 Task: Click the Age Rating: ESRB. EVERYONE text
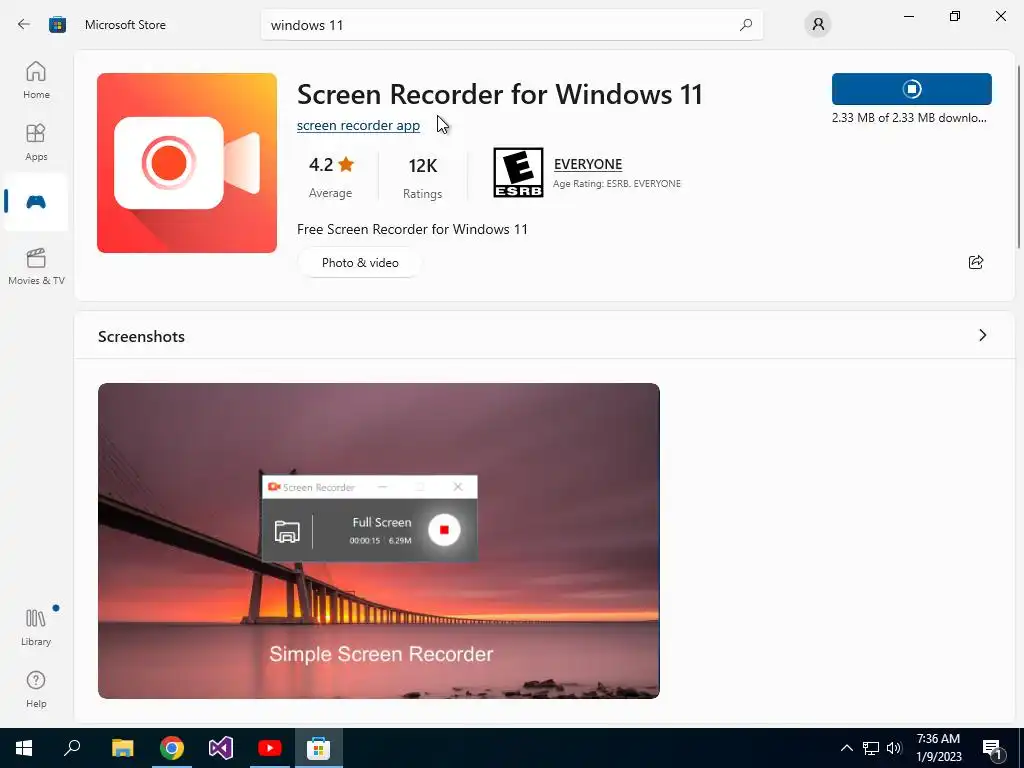(x=616, y=184)
